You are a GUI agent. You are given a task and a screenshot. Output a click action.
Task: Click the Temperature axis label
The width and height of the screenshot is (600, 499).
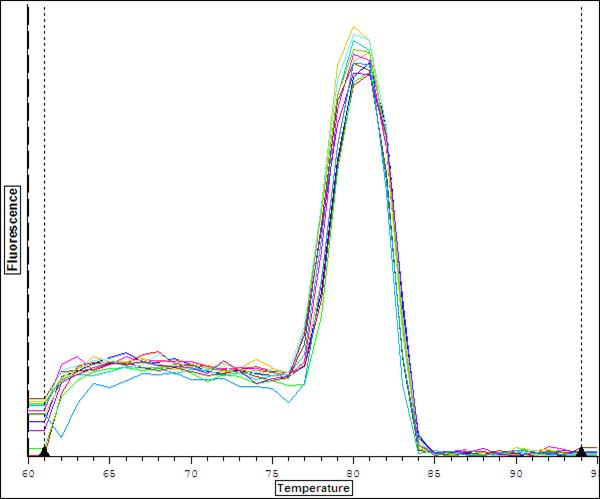point(313,488)
